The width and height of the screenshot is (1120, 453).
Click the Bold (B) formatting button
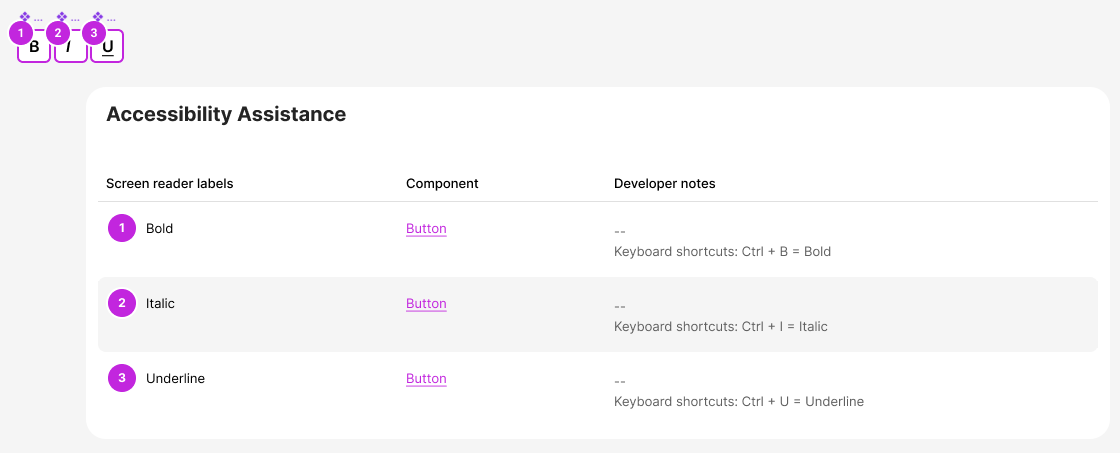38,50
